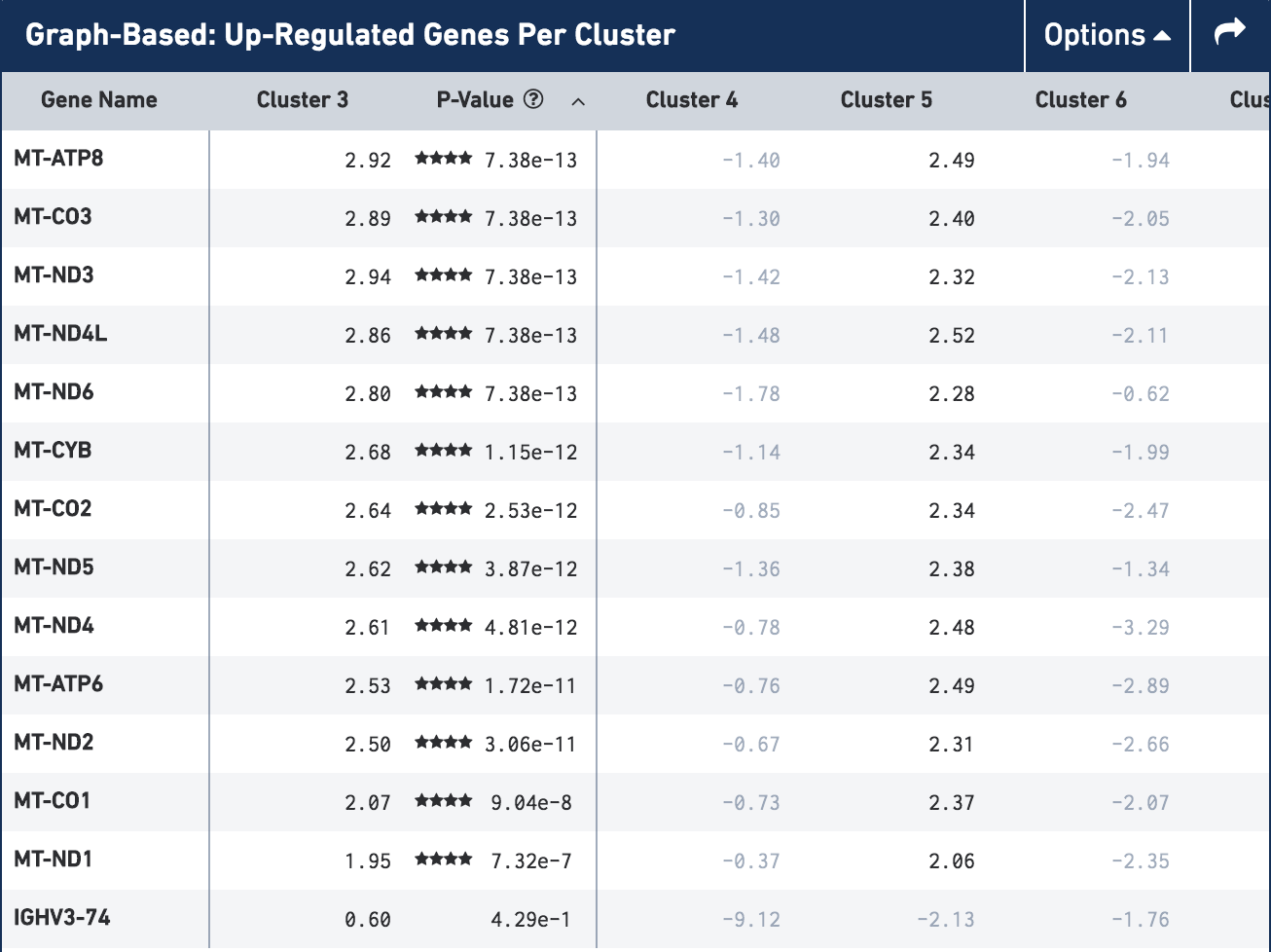Click the P-Value column label
Screen dimensions: 1271x952
[475, 100]
